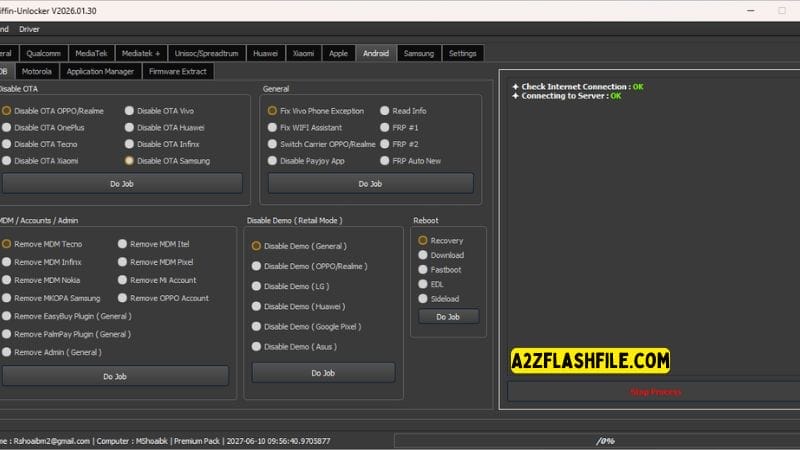Open the Firmware Extract sub-tab
This screenshot has height=450, width=800.
178,71
